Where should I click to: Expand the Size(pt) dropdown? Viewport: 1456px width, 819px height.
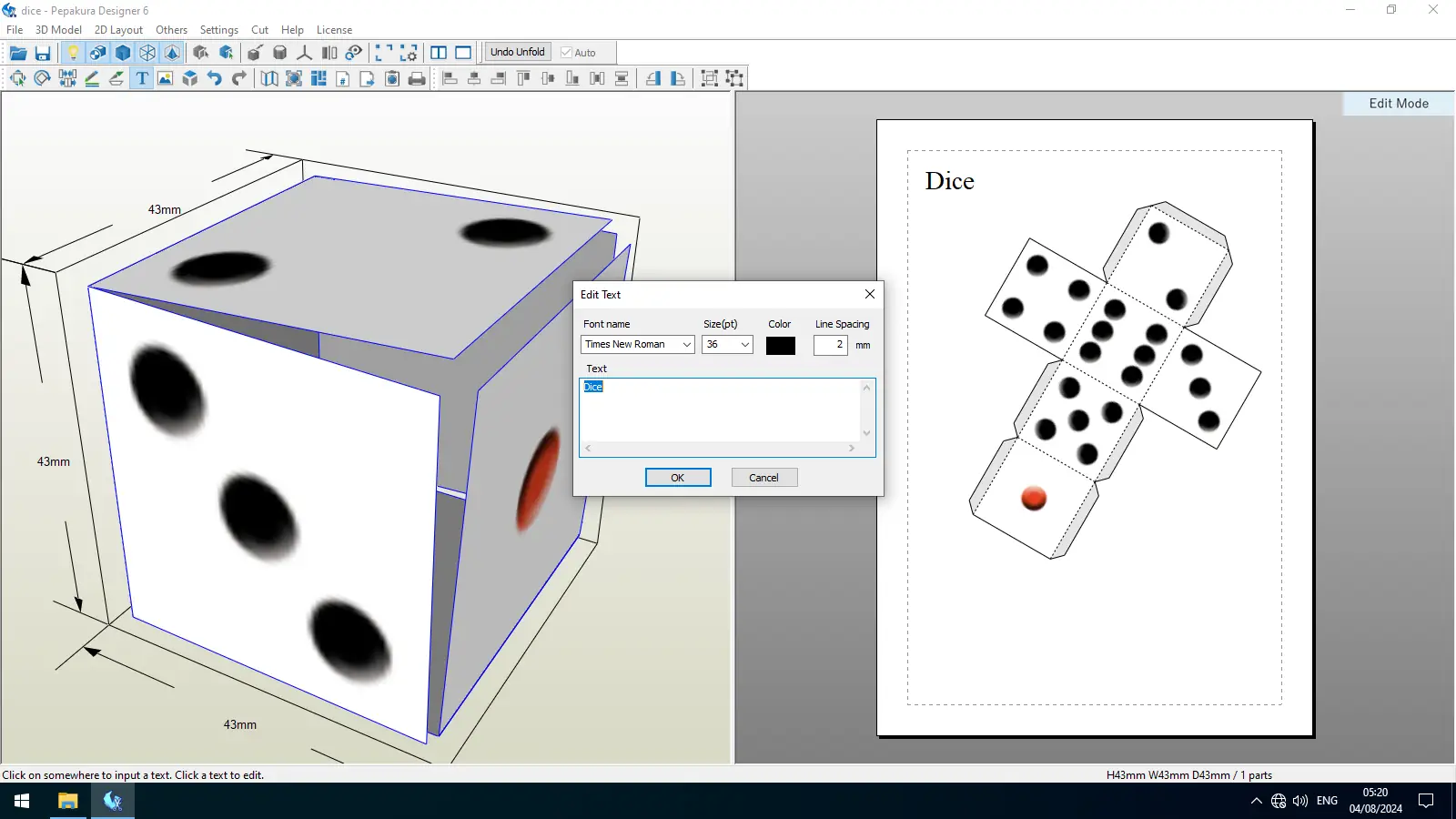pos(744,345)
